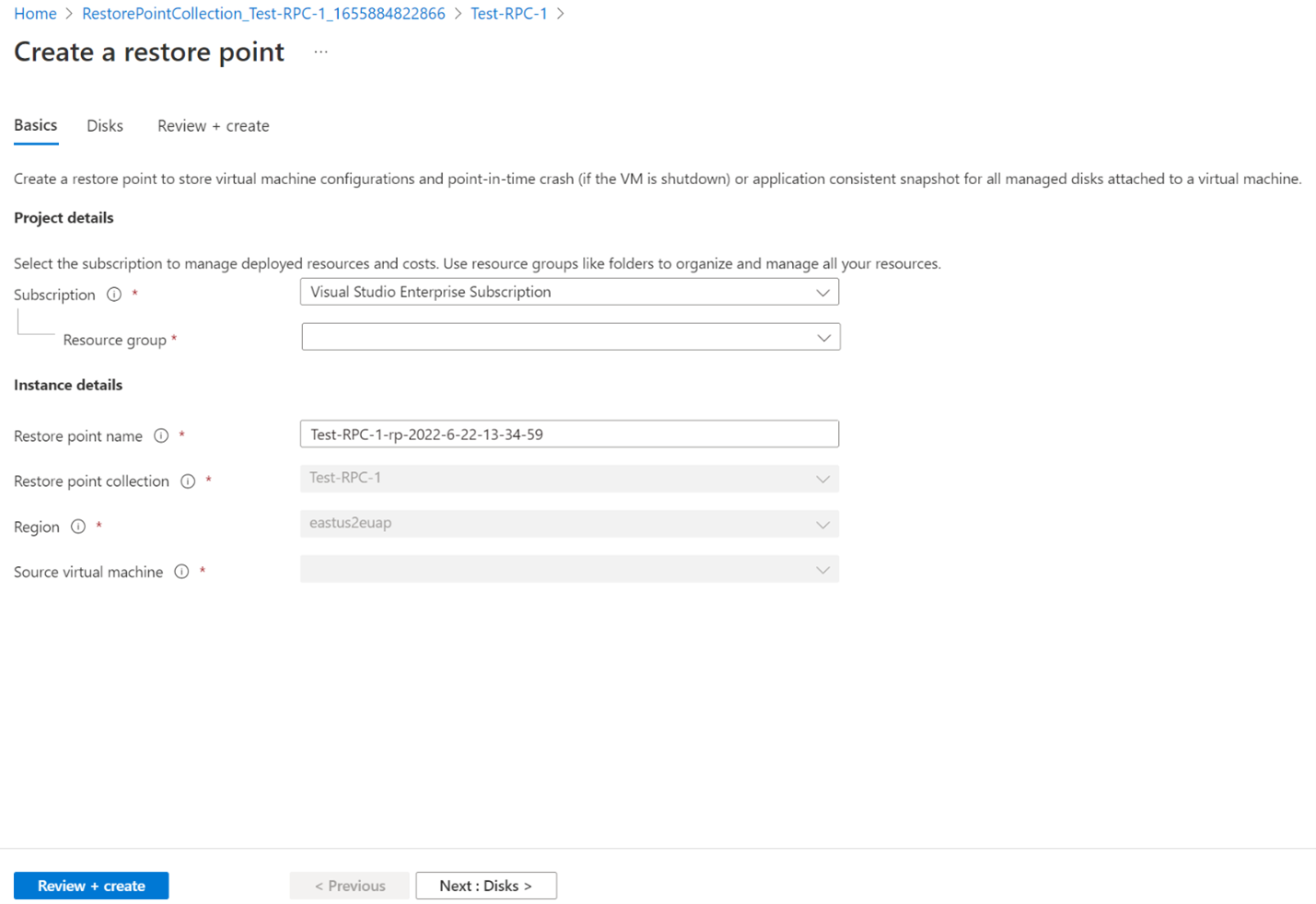Screen dimensions: 1316x904
Task: Click the Next: Disks button
Action: (485, 885)
